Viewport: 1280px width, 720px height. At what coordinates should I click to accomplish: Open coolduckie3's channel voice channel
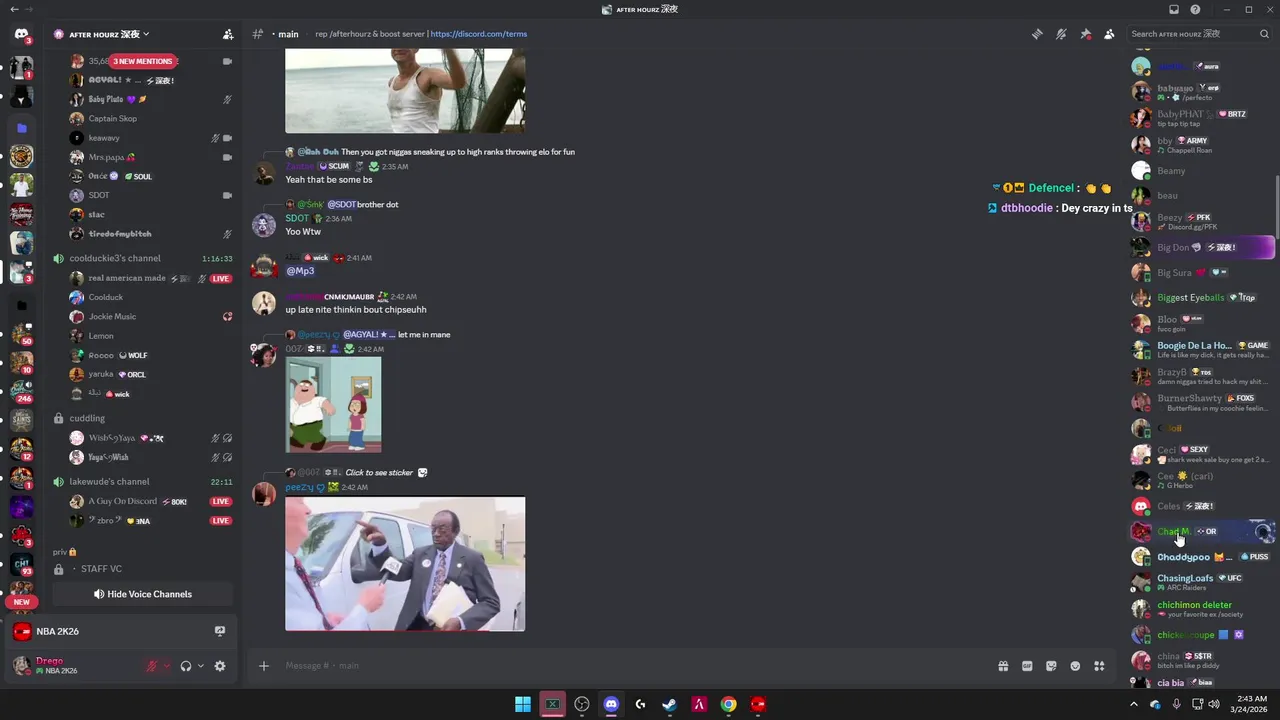tap(143, 258)
